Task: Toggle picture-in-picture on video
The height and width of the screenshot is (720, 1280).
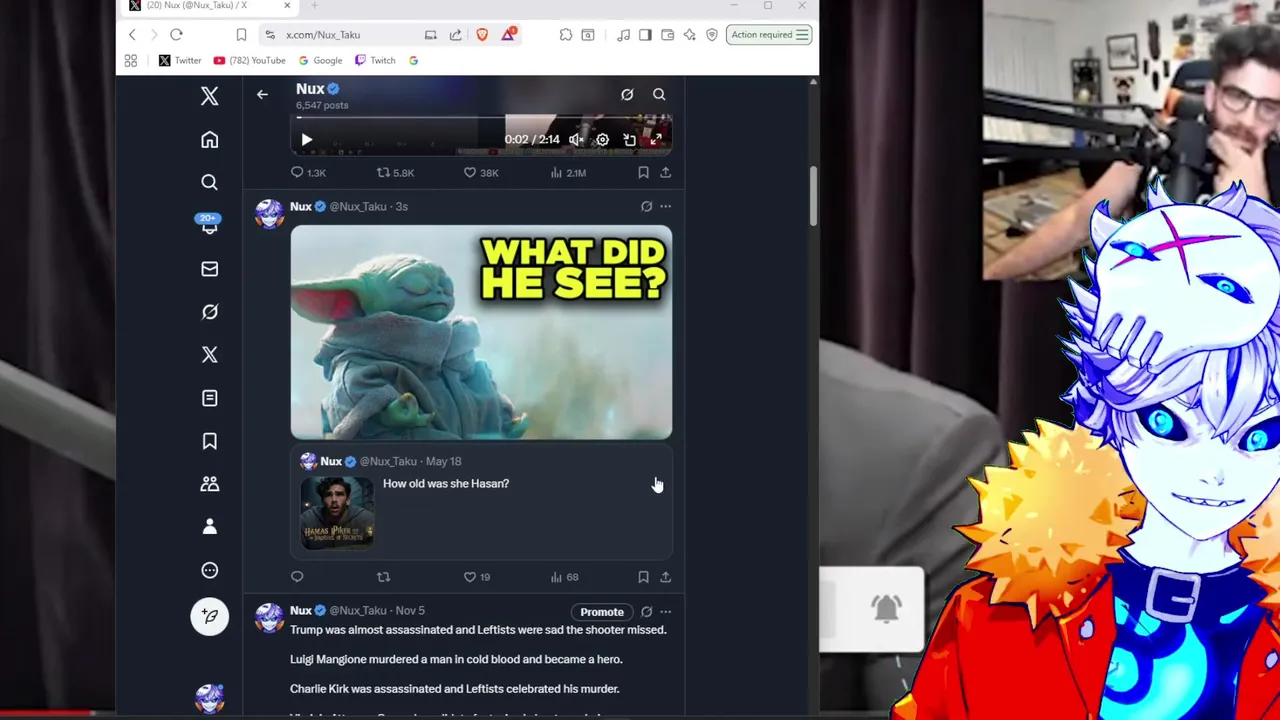Action: tap(629, 140)
